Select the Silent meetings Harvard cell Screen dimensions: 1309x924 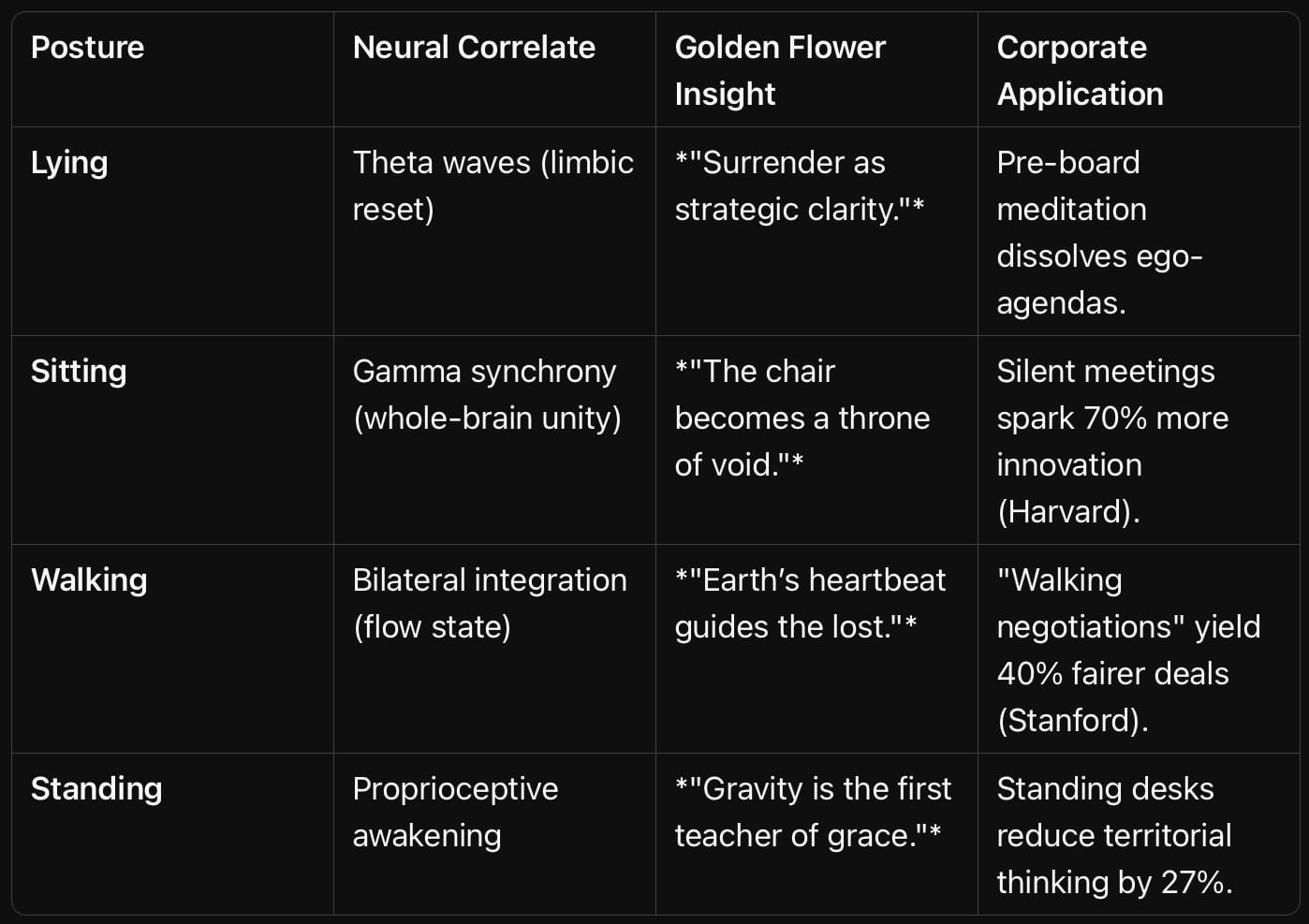point(1112,441)
